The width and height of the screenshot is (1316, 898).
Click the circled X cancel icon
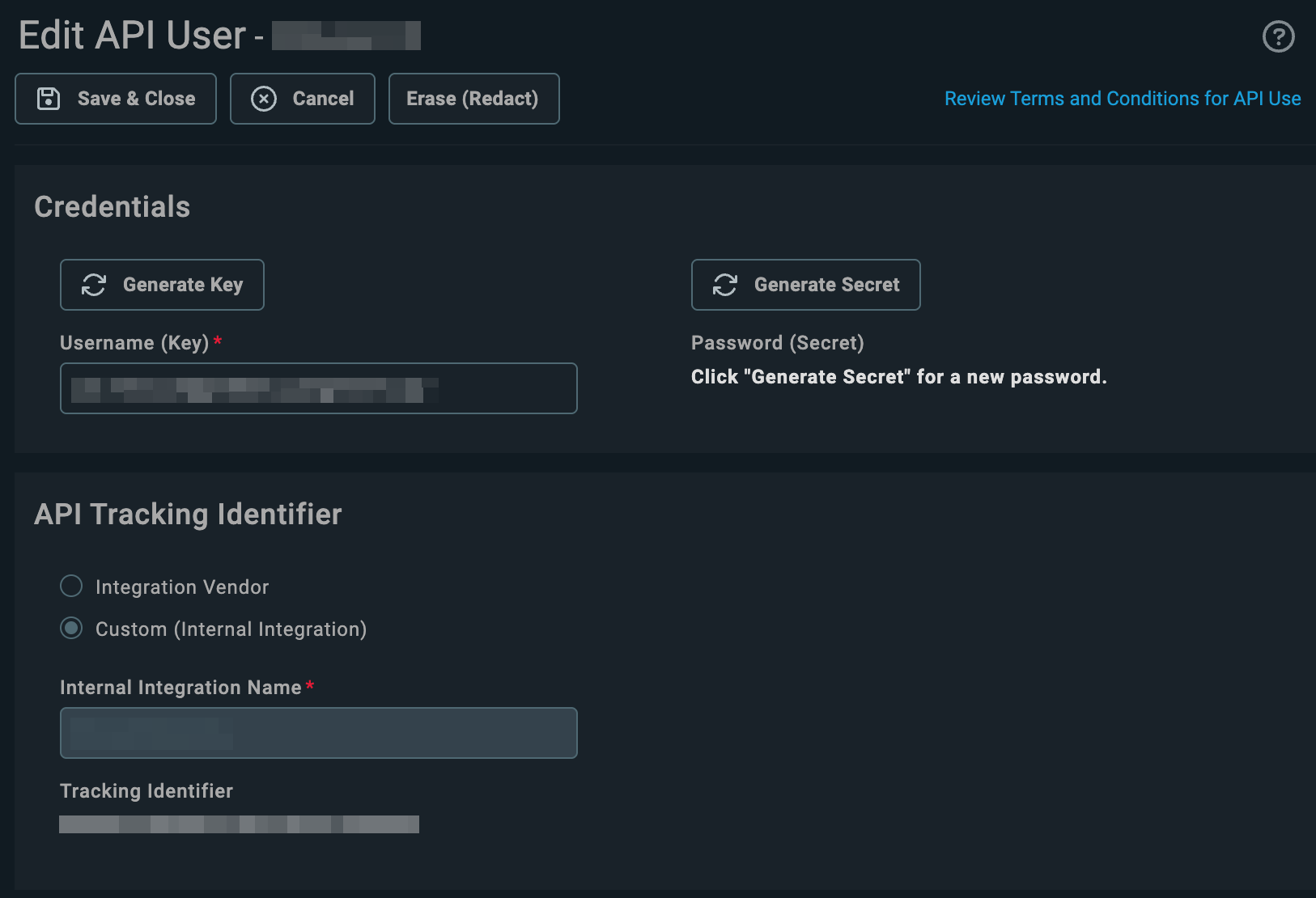tap(264, 99)
